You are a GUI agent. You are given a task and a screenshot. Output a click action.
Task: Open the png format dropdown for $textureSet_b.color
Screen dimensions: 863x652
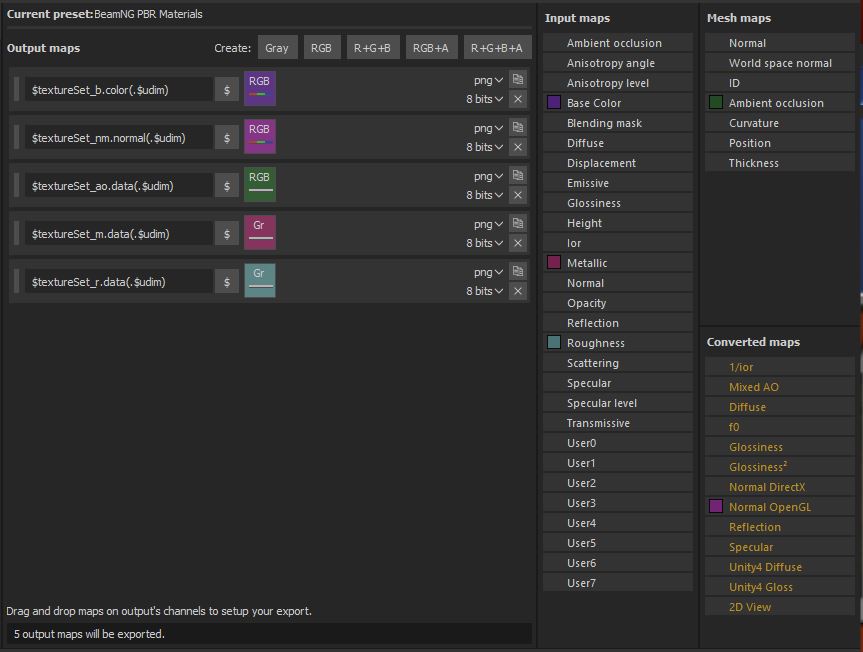point(488,80)
